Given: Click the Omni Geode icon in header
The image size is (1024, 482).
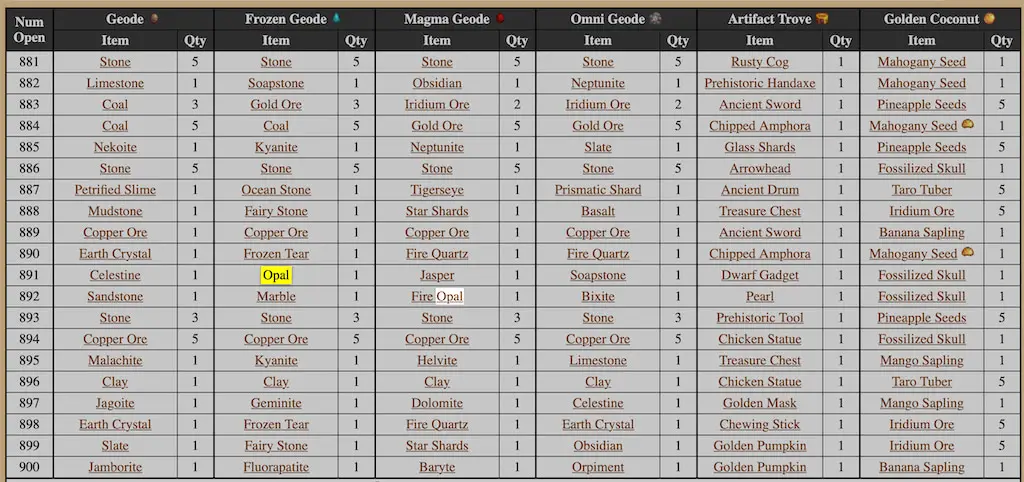Looking at the screenshot, I should pyautogui.click(x=656, y=19).
